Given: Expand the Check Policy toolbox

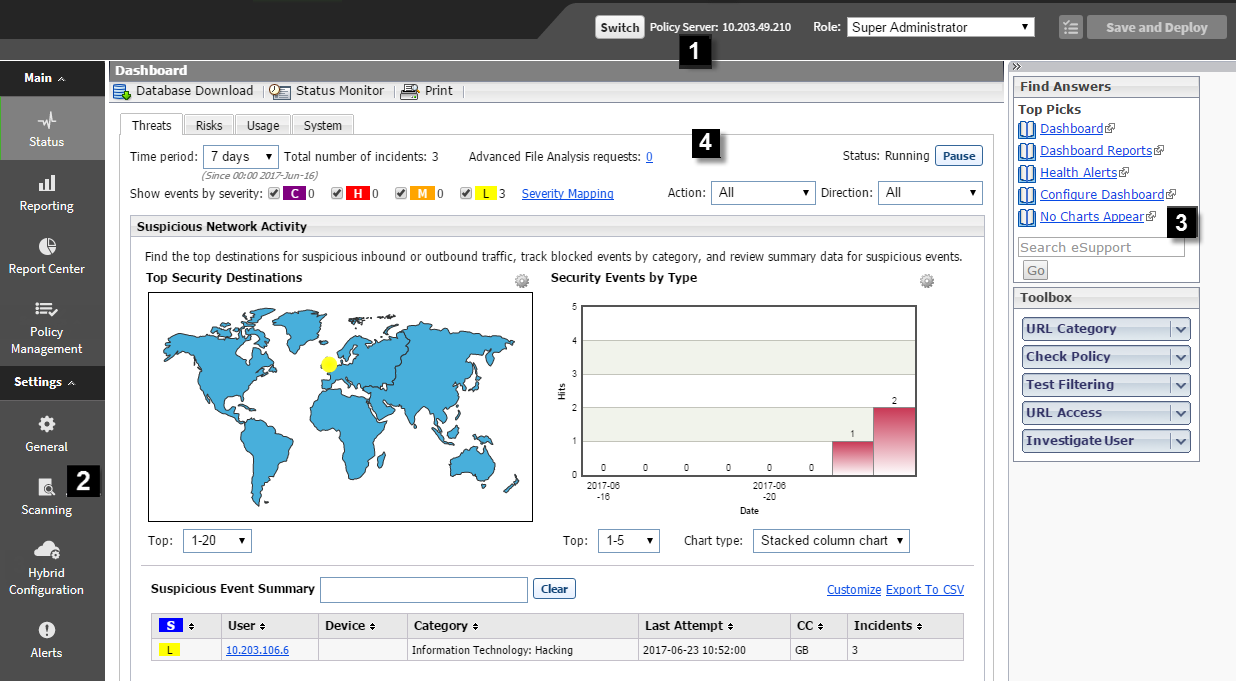Looking at the screenshot, I should click(1181, 357).
